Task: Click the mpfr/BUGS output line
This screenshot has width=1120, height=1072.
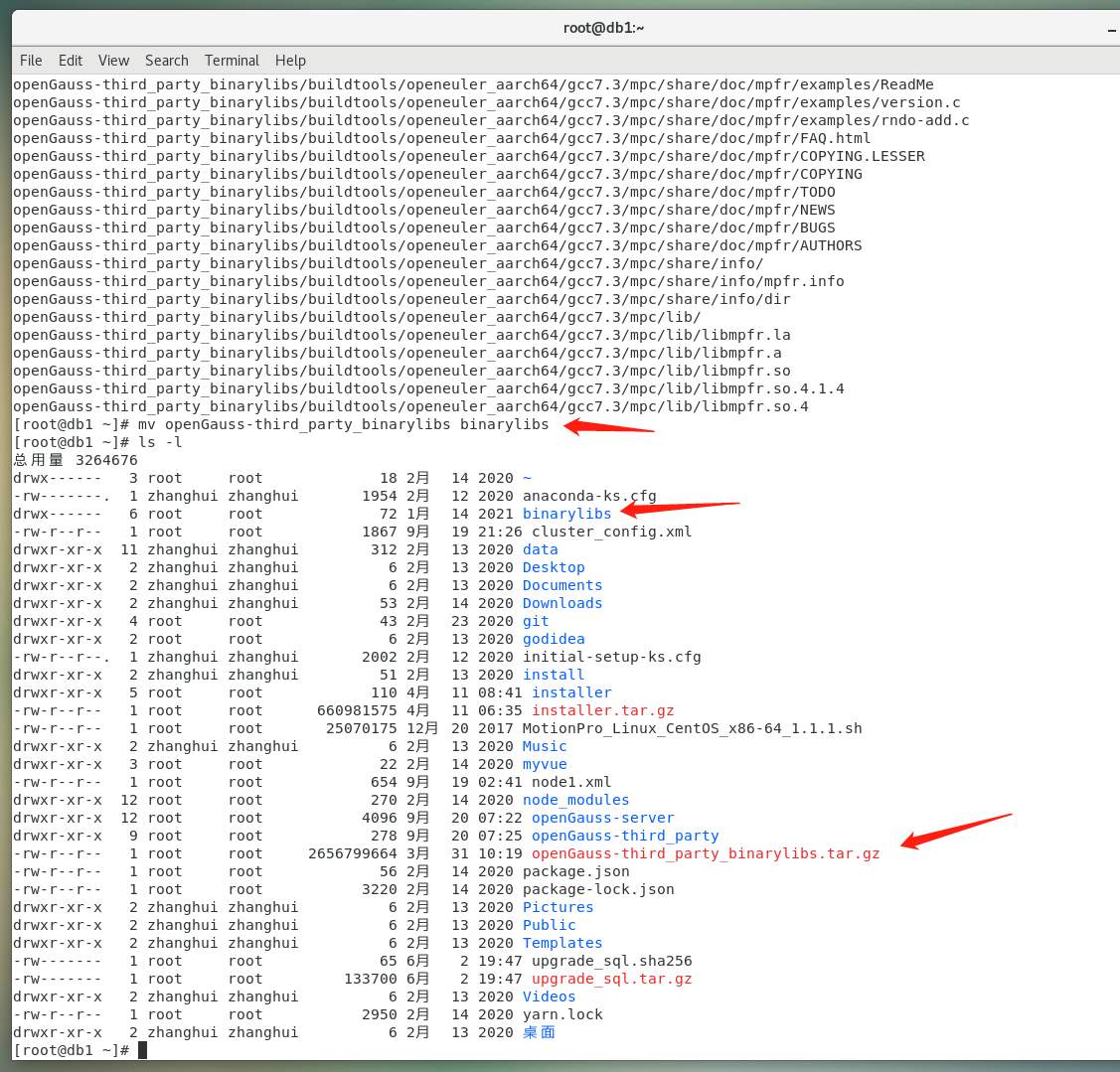Action: [x=423, y=228]
